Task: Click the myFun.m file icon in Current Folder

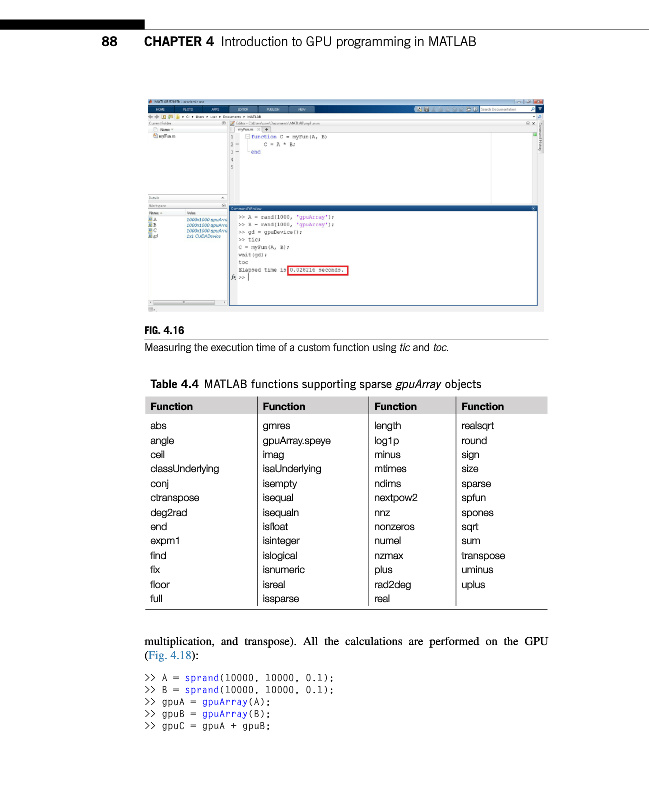Action: pos(154,136)
